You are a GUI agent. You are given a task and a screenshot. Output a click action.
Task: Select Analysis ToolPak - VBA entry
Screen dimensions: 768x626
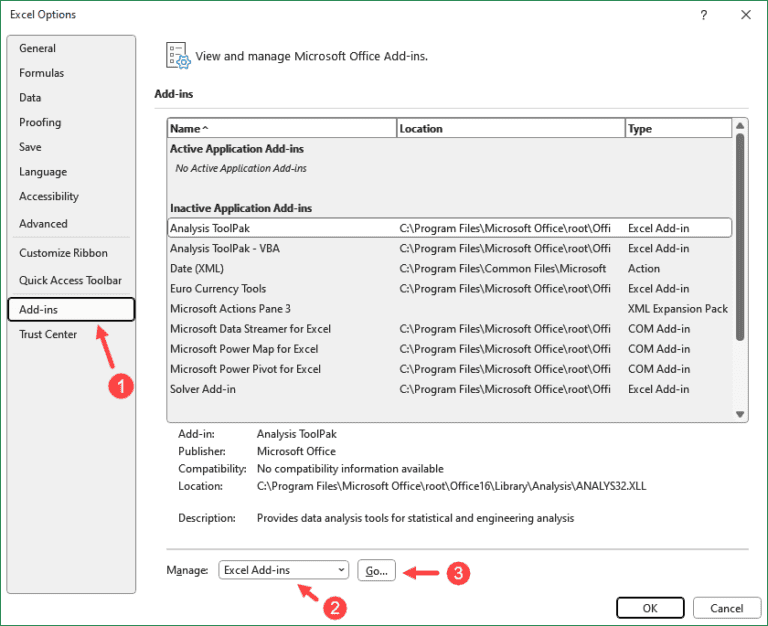coord(225,248)
